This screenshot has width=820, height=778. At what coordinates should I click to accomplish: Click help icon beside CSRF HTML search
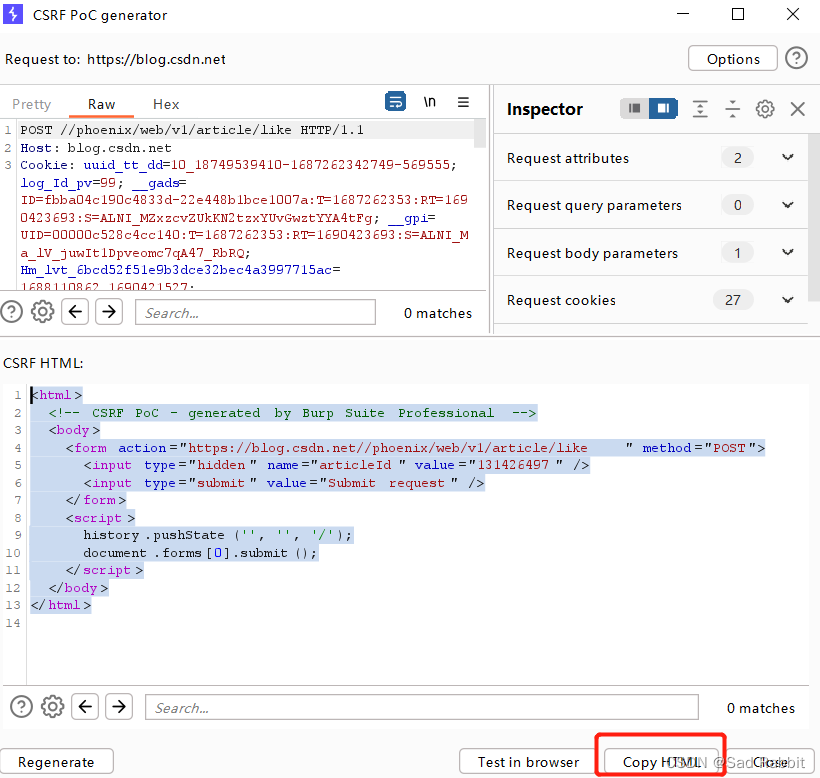pyautogui.click(x=21, y=707)
